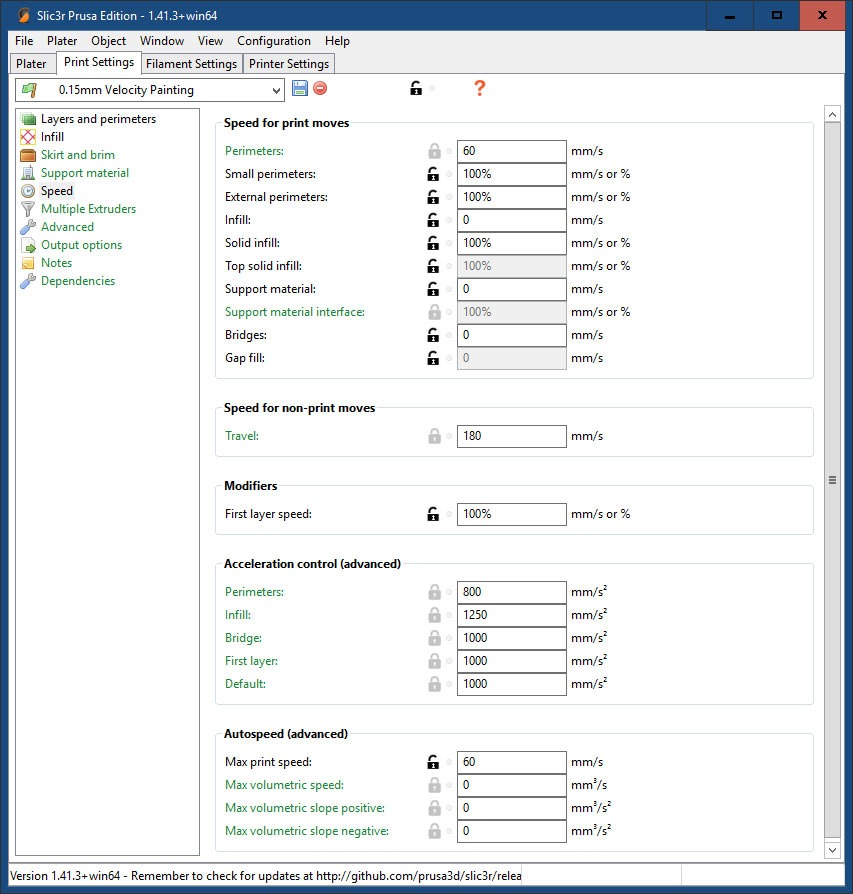This screenshot has height=894, width=853.
Task: Switch to the Plater tab
Action: (x=31, y=64)
